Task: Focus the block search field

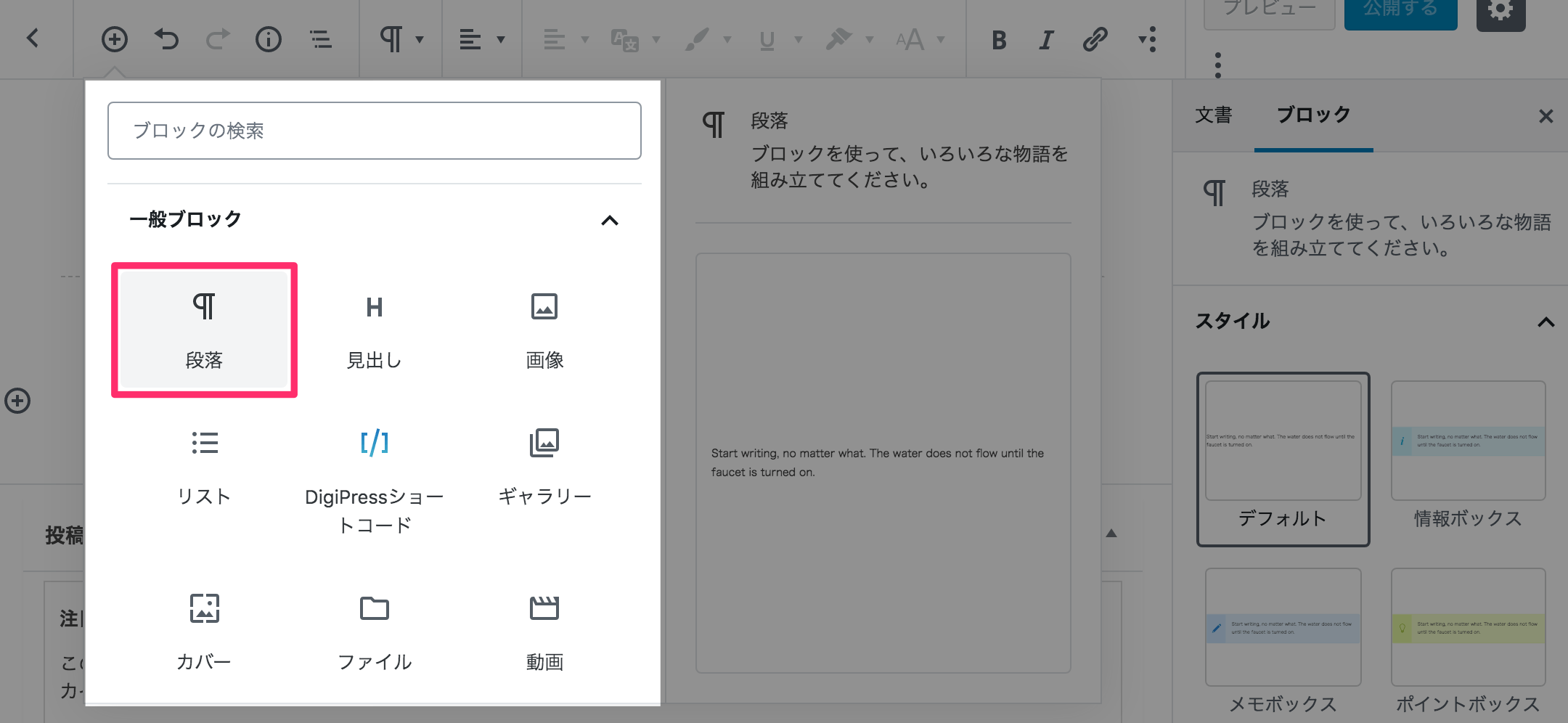Action: (375, 131)
